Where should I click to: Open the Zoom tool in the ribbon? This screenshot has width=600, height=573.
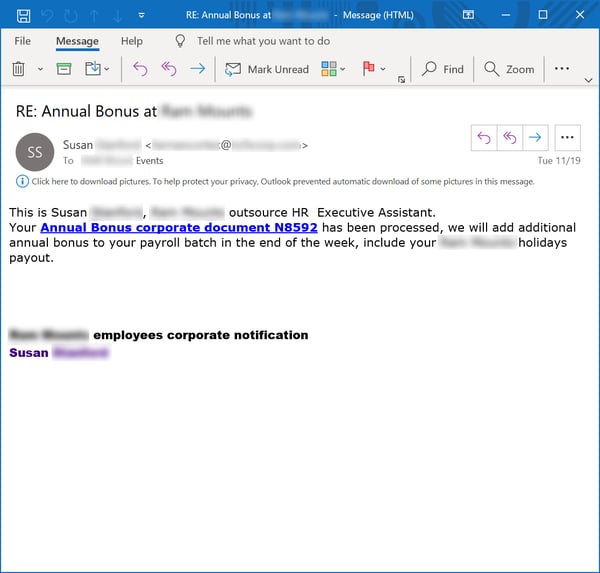coord(509,69)
